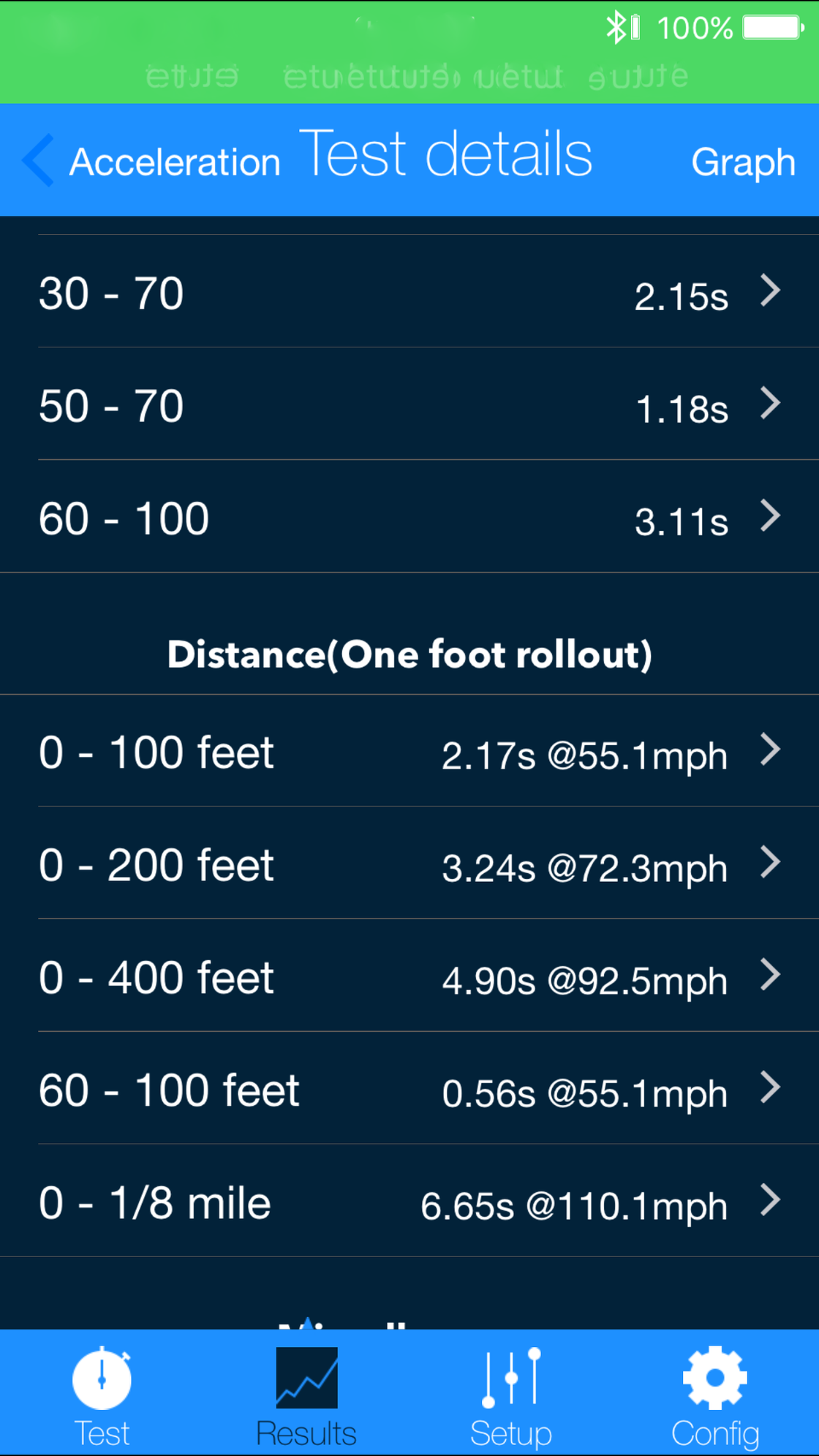
Task: Tap the Test details title
Action: [445, 154]
